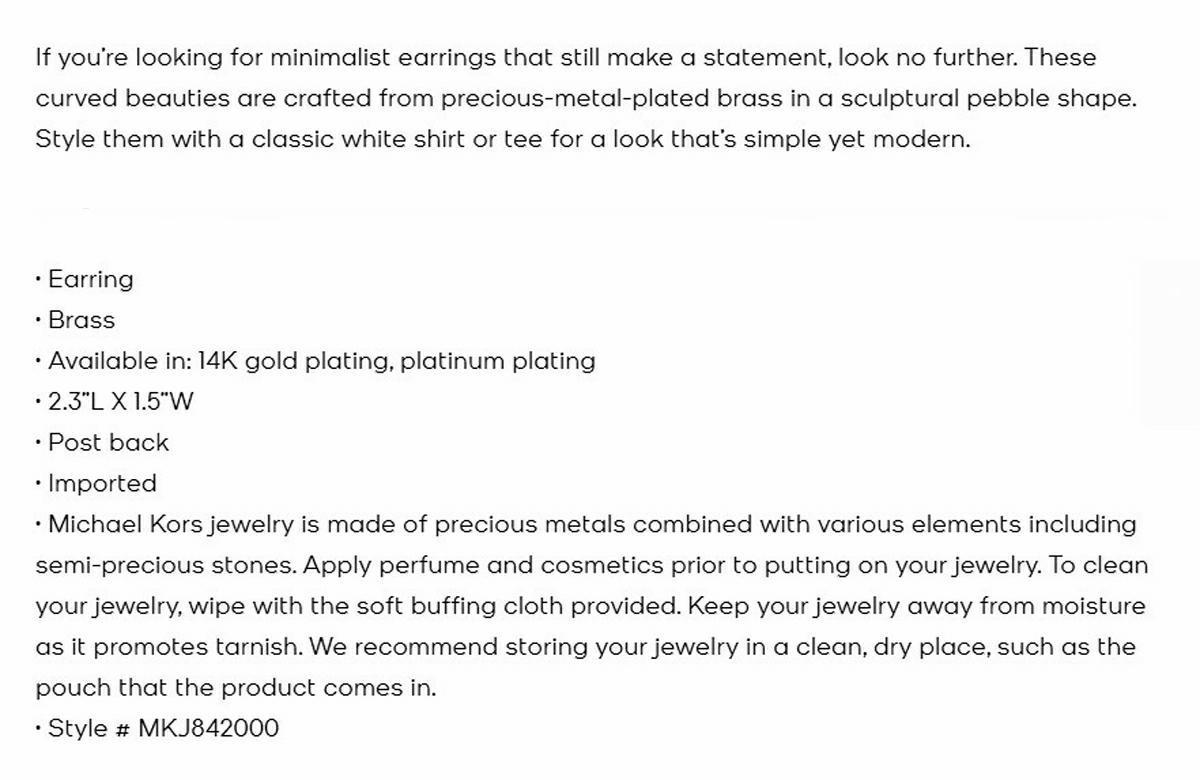This screenshot has width=1200, height=780.
Task: Click 'pouch that the product comes in' text
Action: click(x=236, y=688)
